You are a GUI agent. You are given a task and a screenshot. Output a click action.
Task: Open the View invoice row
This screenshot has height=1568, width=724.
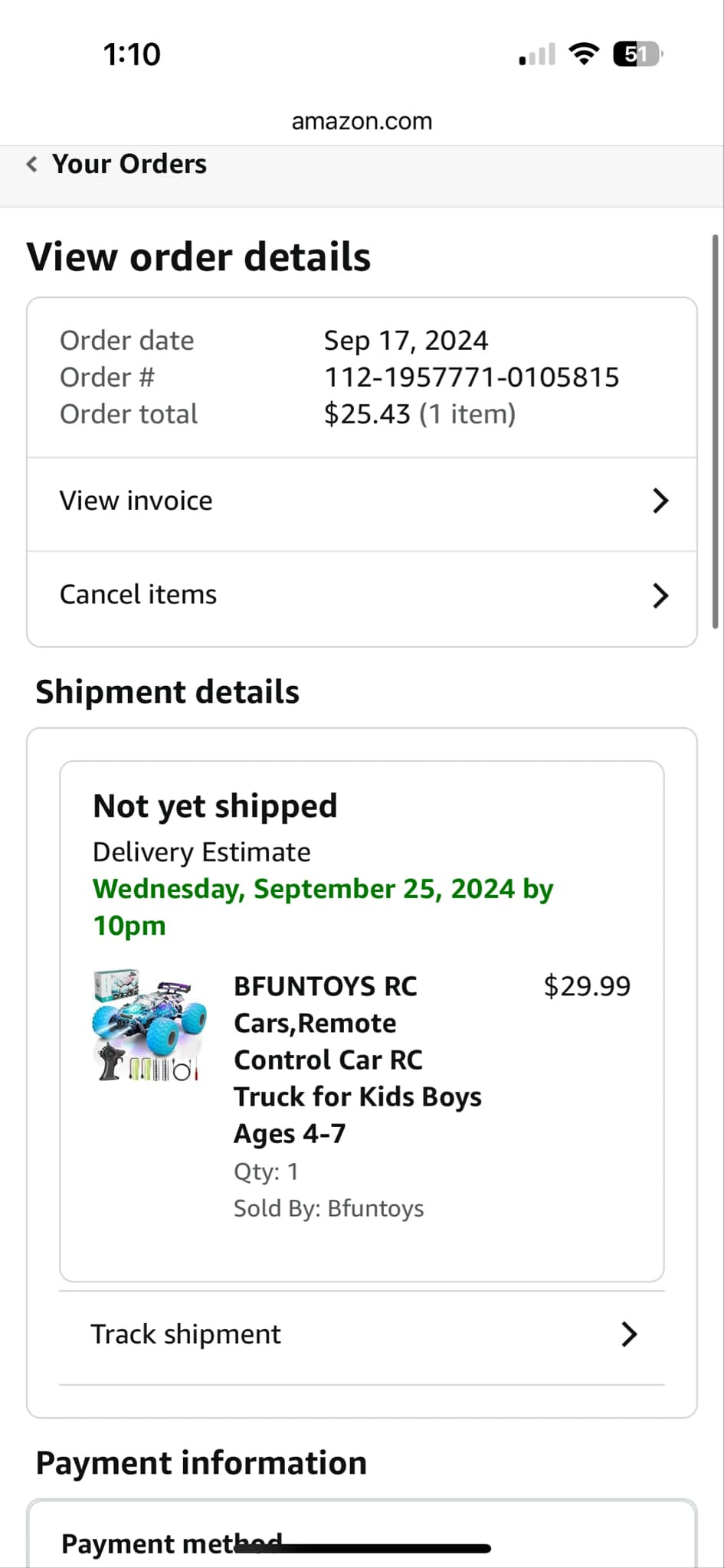pyautogui.click(x=136, y=501)
